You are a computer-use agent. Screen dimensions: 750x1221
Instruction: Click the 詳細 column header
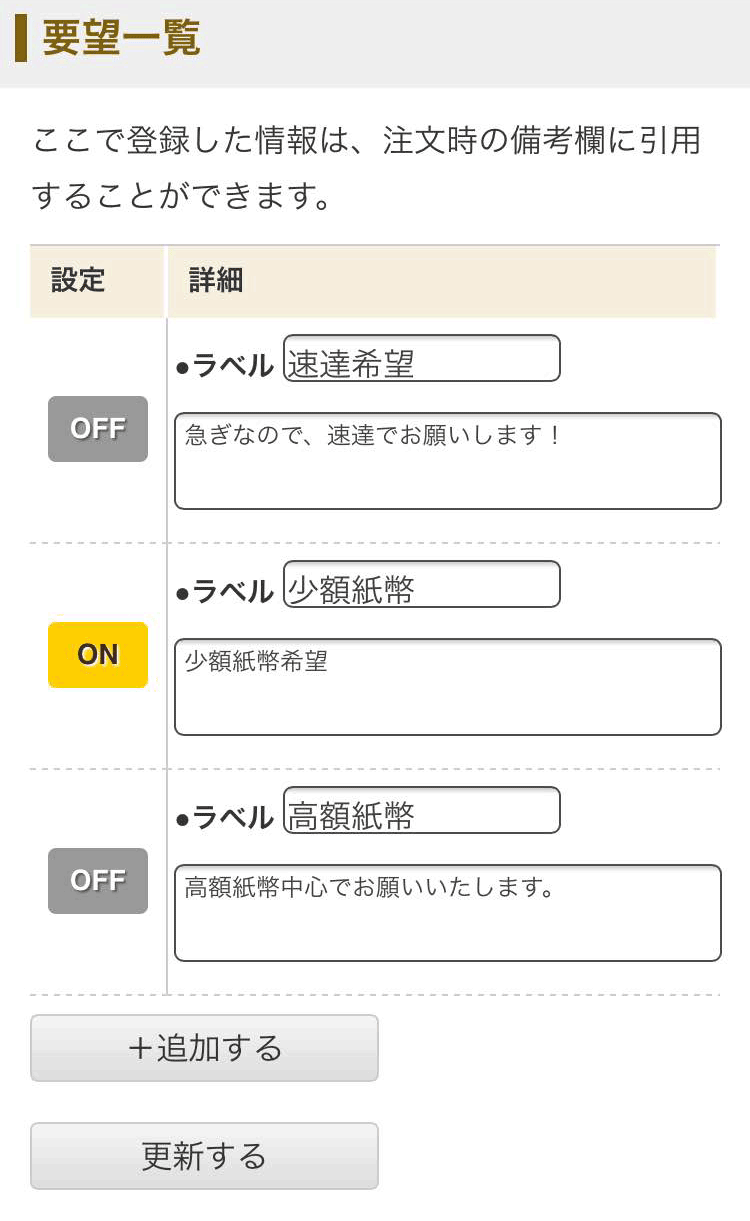tap(216, 281)
